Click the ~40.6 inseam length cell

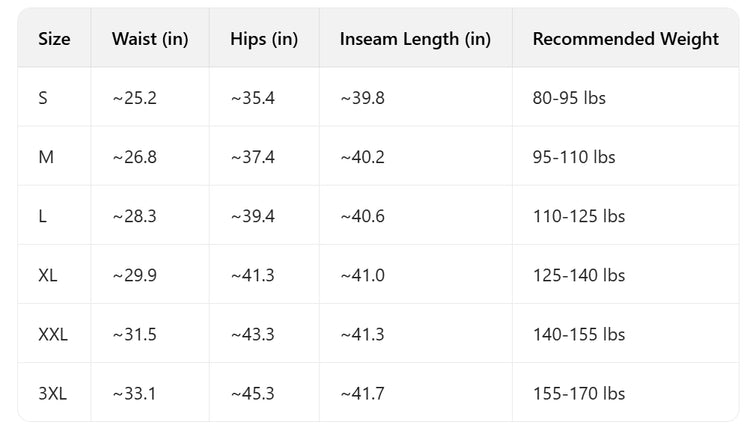(362, 216)
